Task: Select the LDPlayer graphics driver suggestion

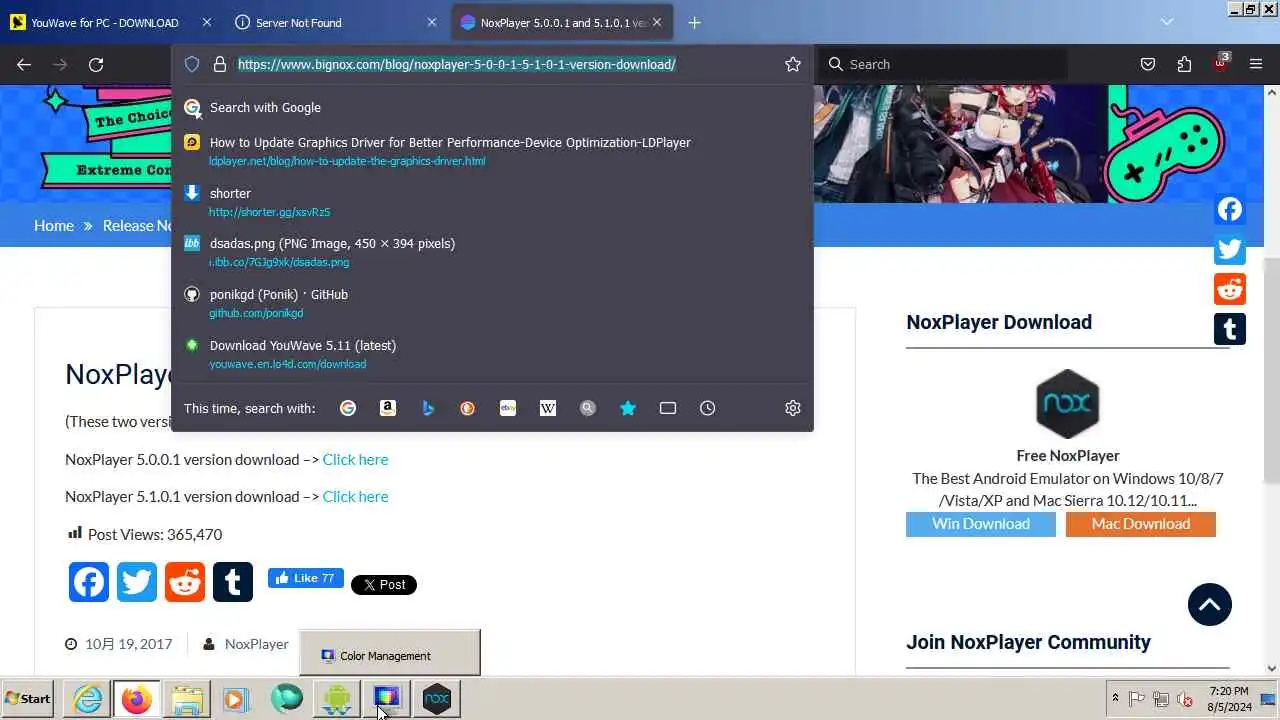Action: 492,151
